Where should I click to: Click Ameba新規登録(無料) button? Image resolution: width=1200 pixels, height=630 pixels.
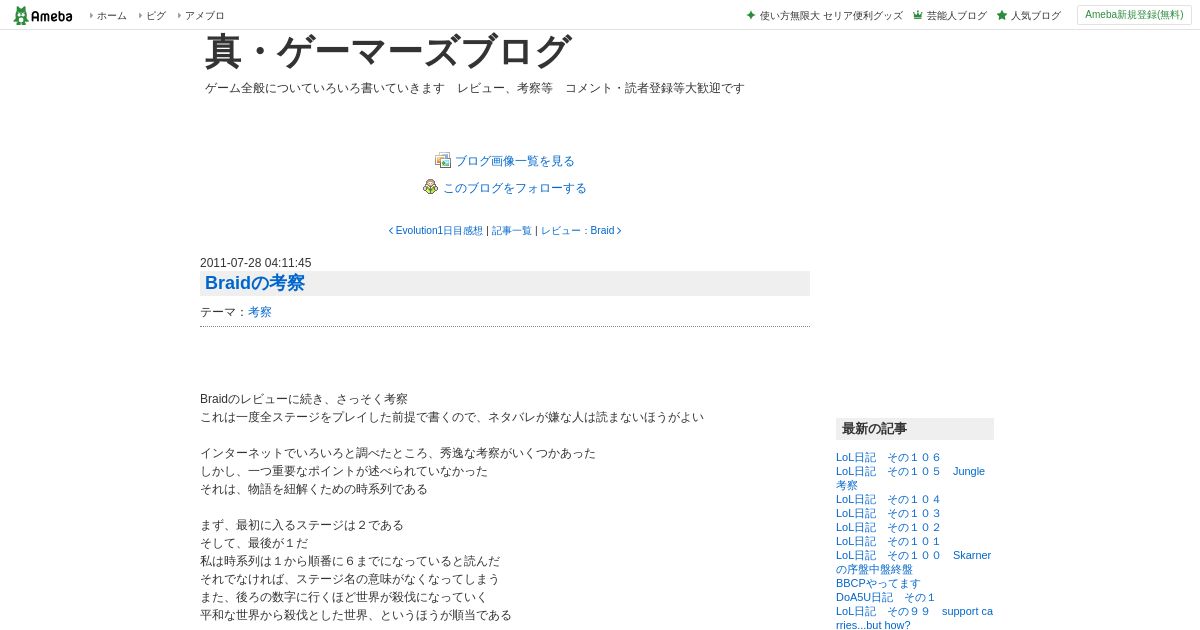coord(1134,15)
